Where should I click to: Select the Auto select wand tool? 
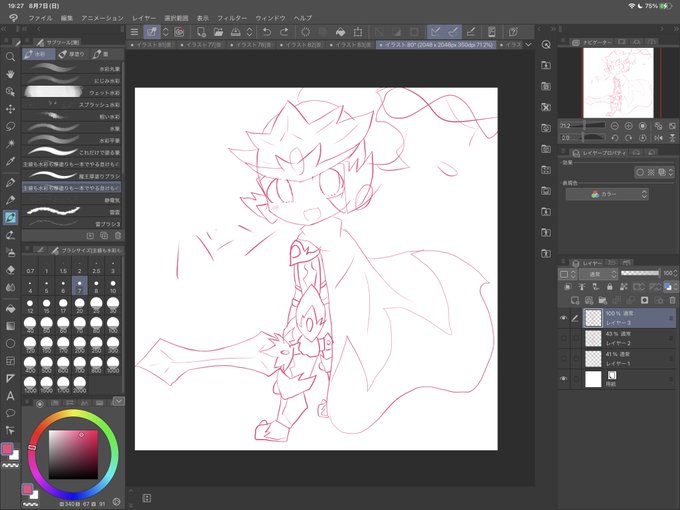coord(10,144)
